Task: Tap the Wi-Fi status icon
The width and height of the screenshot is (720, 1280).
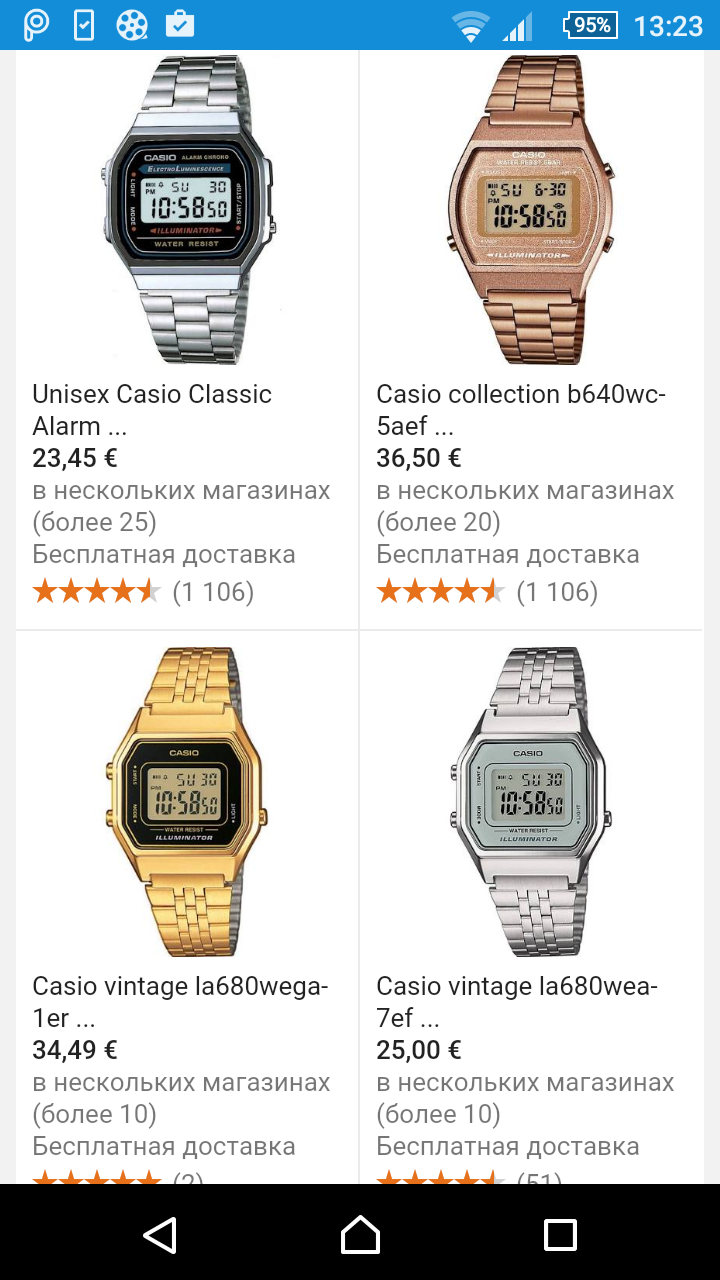Action: [x=469, y=27]
